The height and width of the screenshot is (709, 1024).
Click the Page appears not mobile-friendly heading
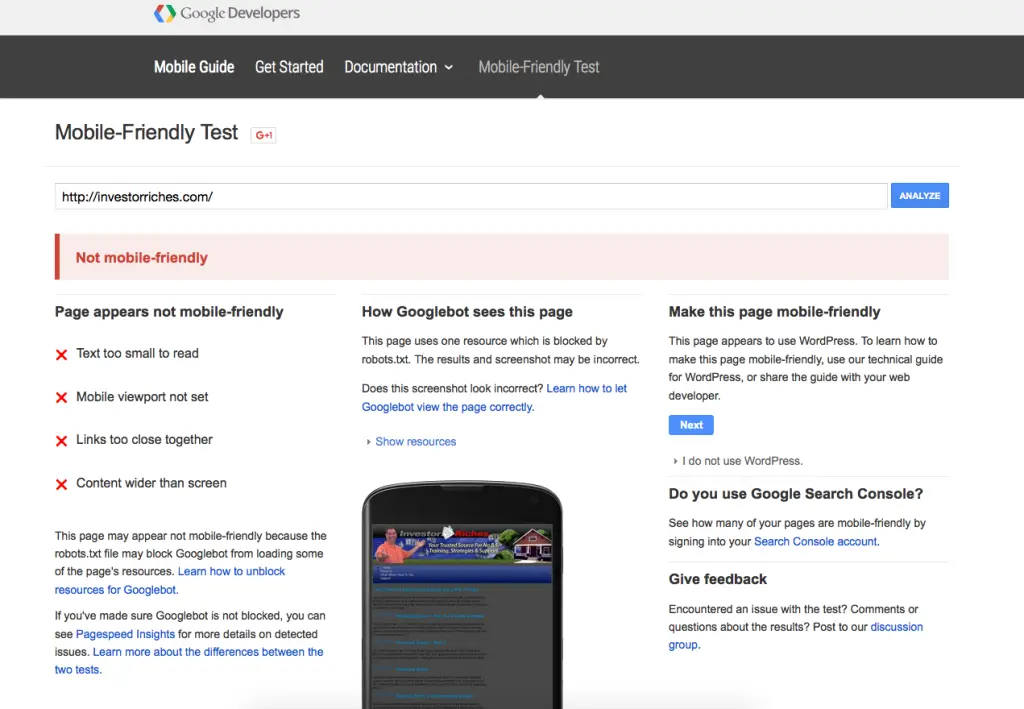(x=169, y=312)
